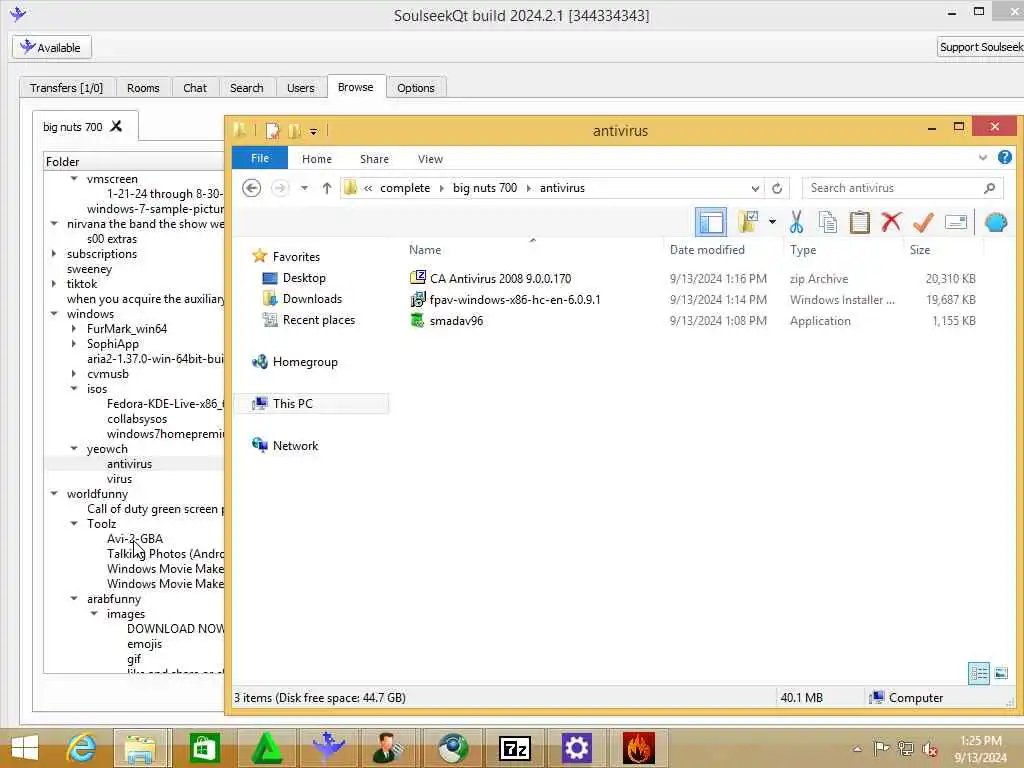Screen dimensions: 1024x768
Task: Collapse the yeowch folder node
Action: 74,449
